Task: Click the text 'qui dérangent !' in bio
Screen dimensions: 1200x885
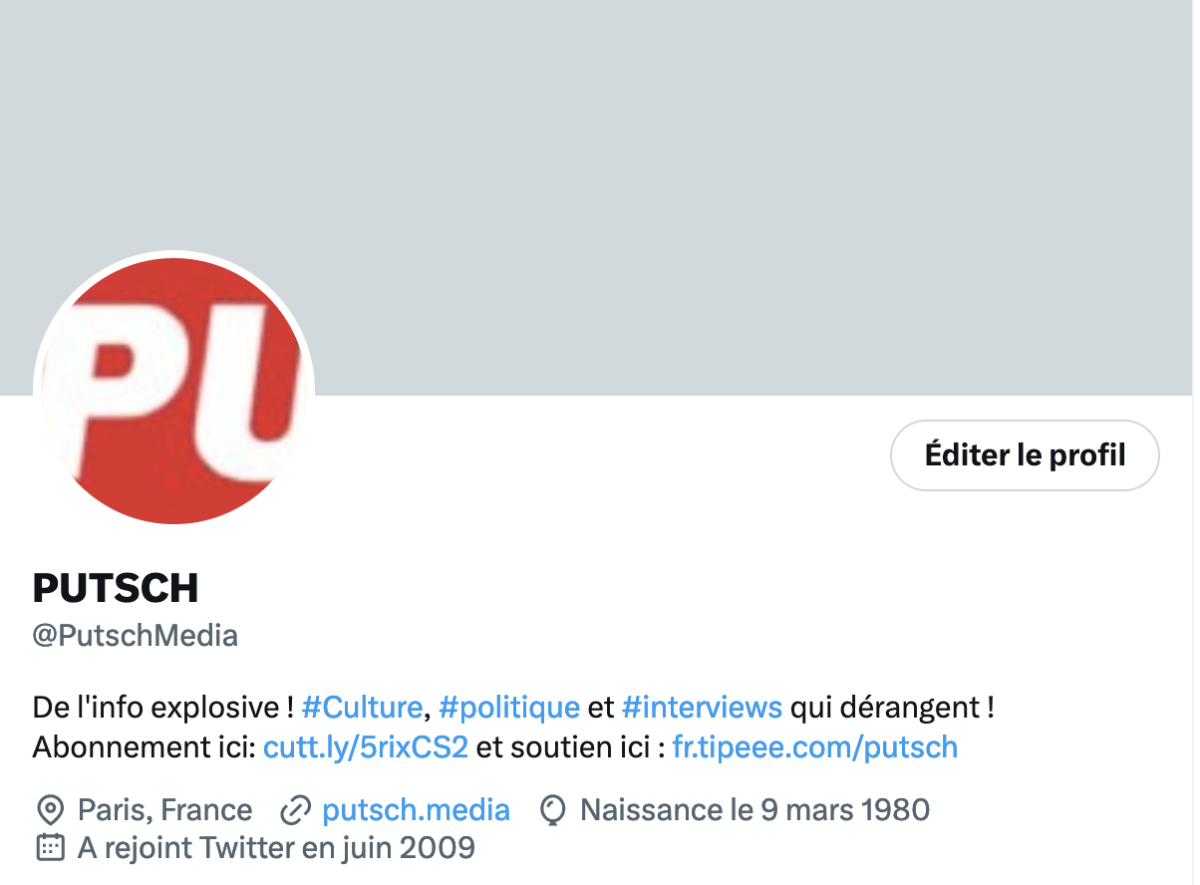Action: pos(892,708)
